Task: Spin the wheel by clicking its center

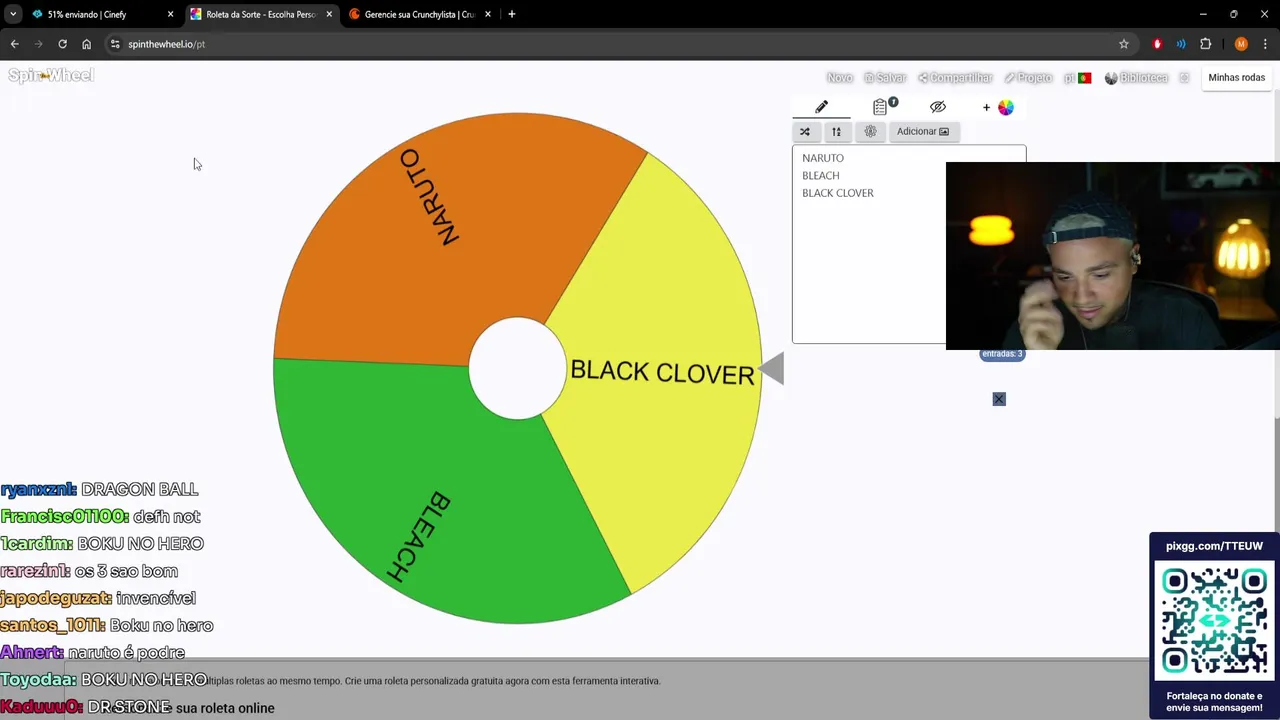Action: (517, 368)
